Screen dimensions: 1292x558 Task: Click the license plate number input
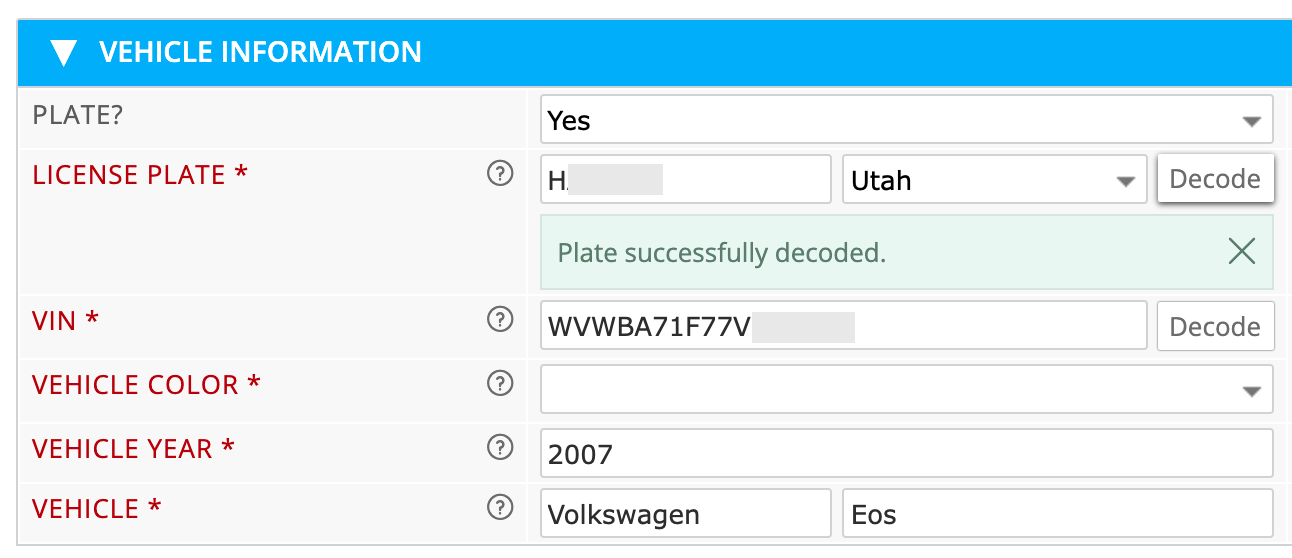pyautogui.click(x=685, y=180)
